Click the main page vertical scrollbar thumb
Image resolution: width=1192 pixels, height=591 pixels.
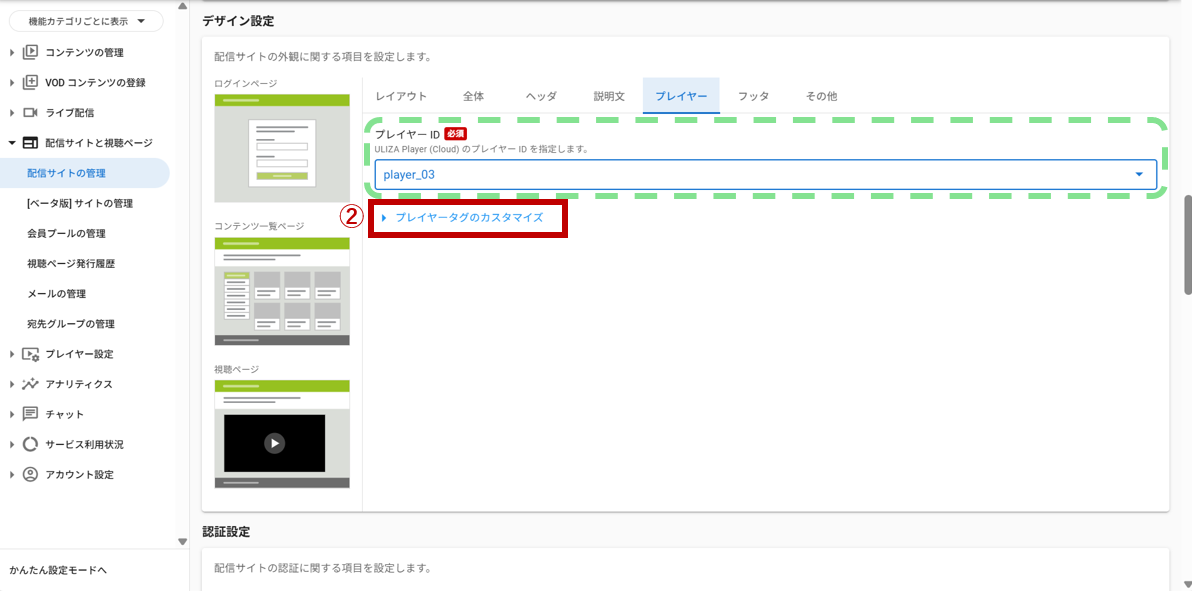[1187, 245]
